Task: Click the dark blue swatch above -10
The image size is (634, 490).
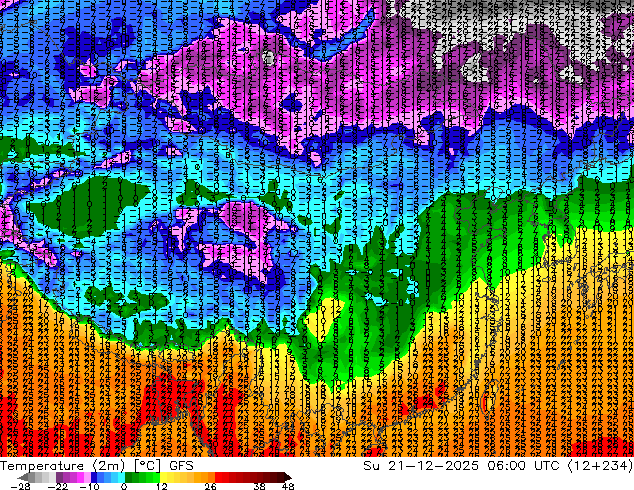Action: click(94, 477)
